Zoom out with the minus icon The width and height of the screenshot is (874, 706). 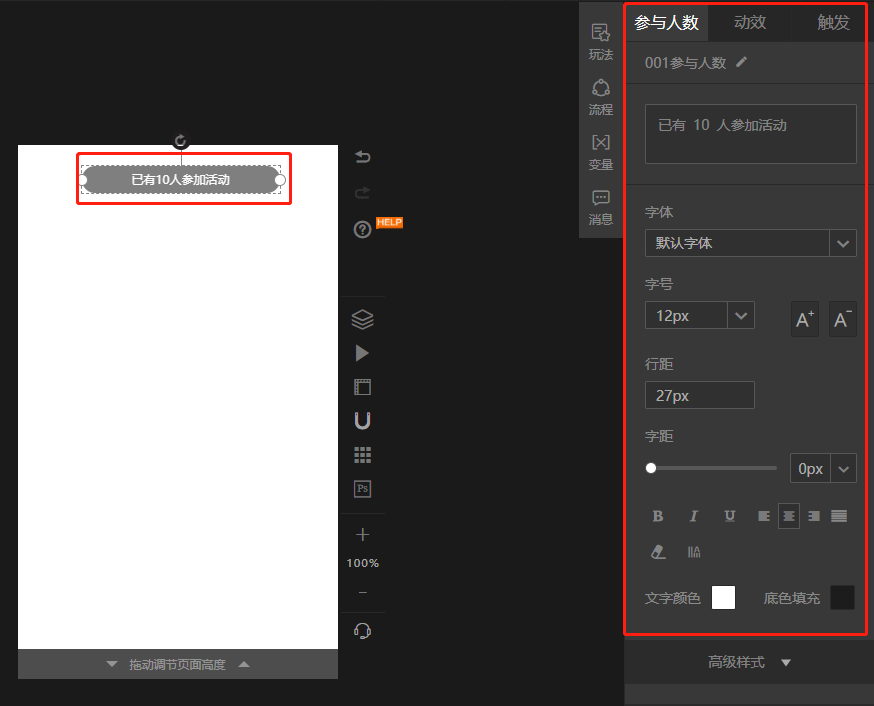363,592
